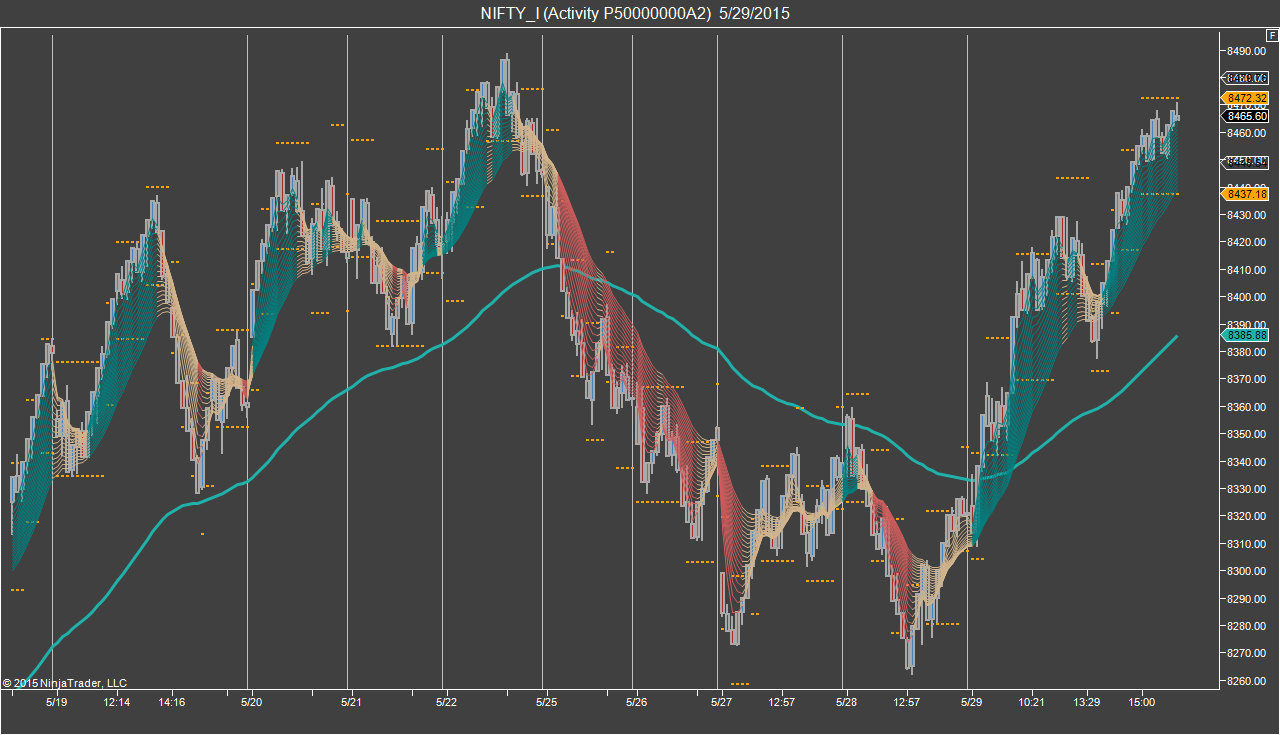
Task: Click the 5/27 date label
Action: click(721, 703)
